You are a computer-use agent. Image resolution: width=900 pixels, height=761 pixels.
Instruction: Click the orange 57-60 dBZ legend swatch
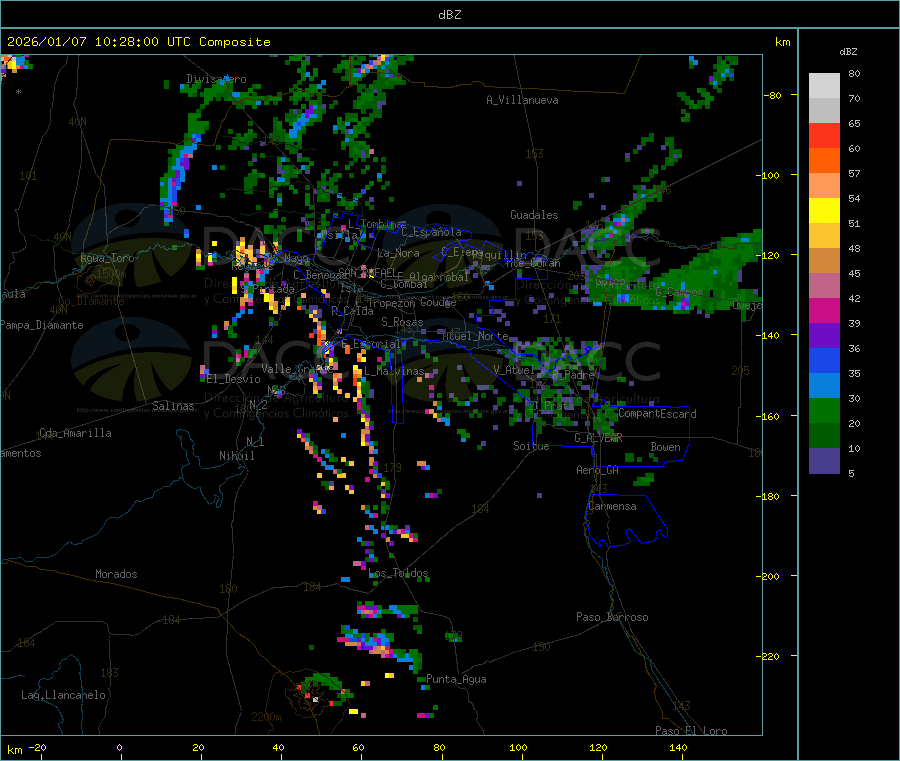tap(824, 161)
